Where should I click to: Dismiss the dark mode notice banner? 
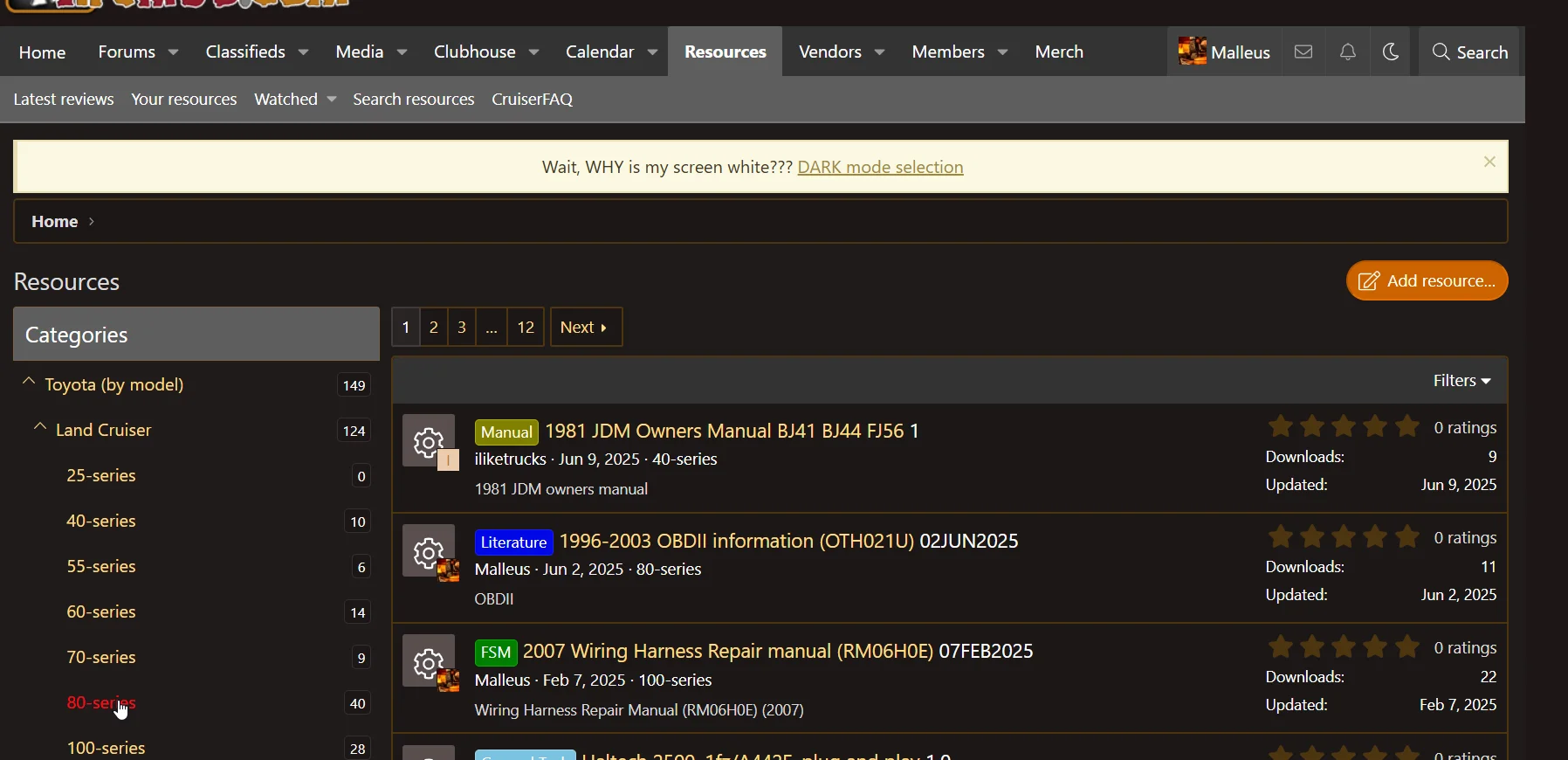1490,162
